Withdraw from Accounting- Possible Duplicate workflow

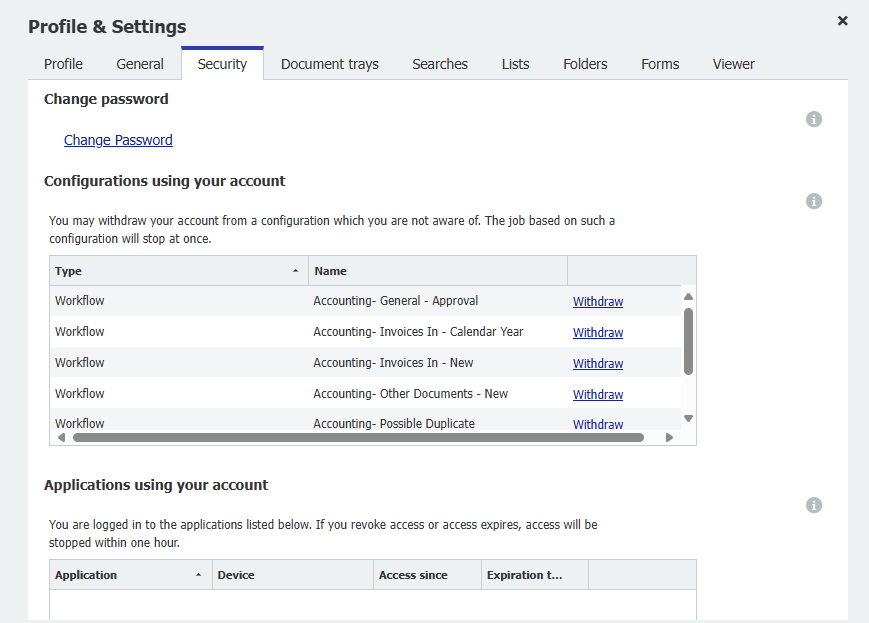(x=597, y=424)
